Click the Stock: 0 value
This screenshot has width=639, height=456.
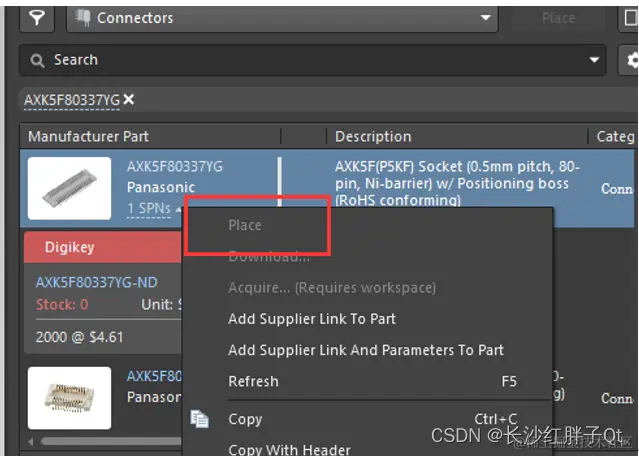[62, 304]
